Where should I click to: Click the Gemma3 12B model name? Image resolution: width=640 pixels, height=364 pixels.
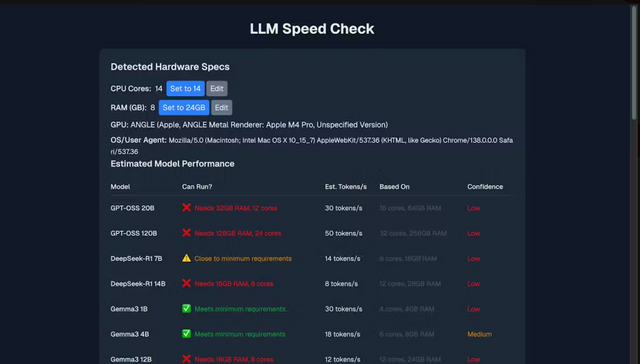(x=131, y=360)
